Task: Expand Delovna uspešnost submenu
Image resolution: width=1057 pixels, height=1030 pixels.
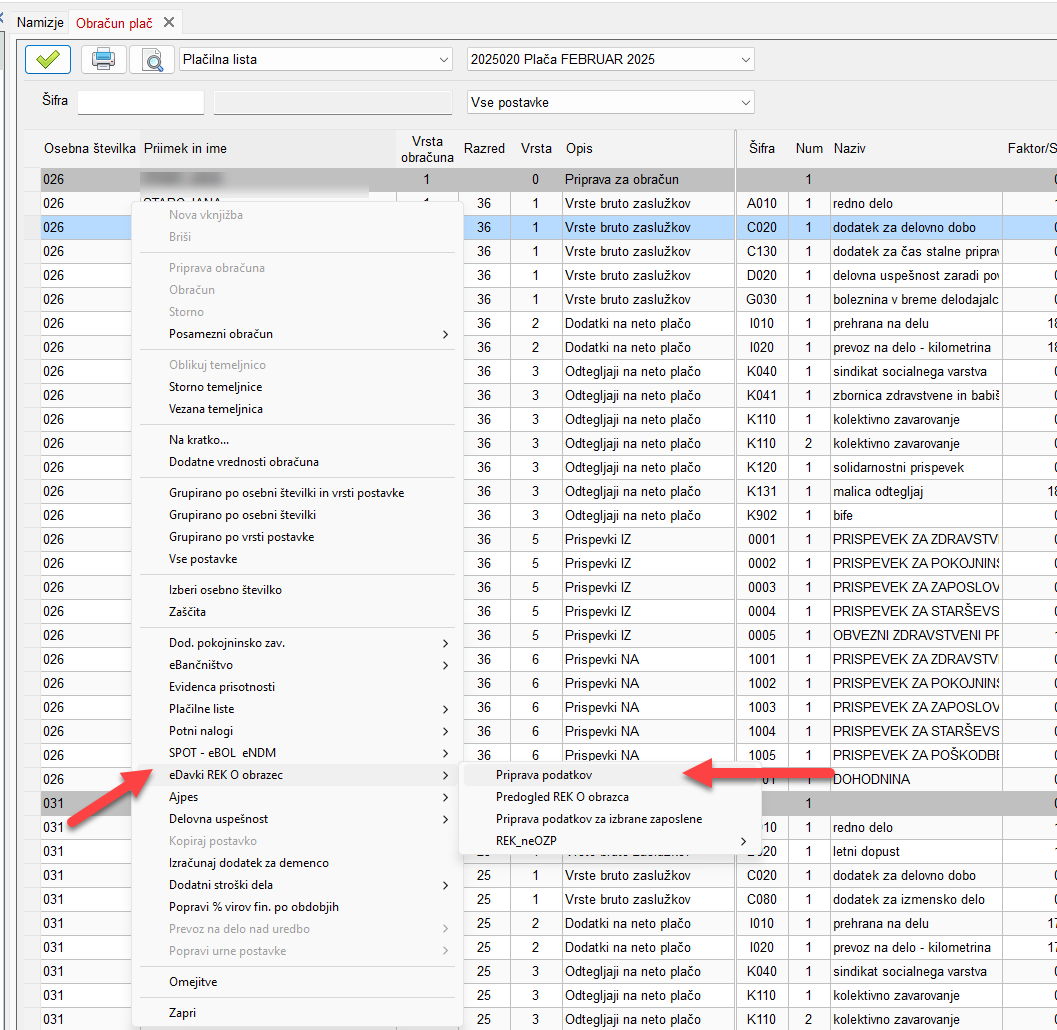Action: (297, 819)
